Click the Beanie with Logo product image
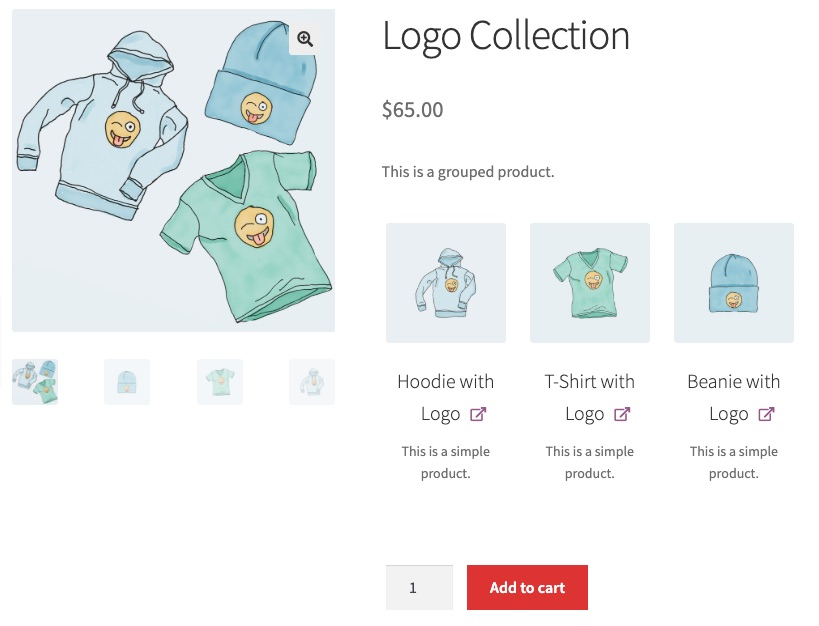 click(x=734, y=283)
